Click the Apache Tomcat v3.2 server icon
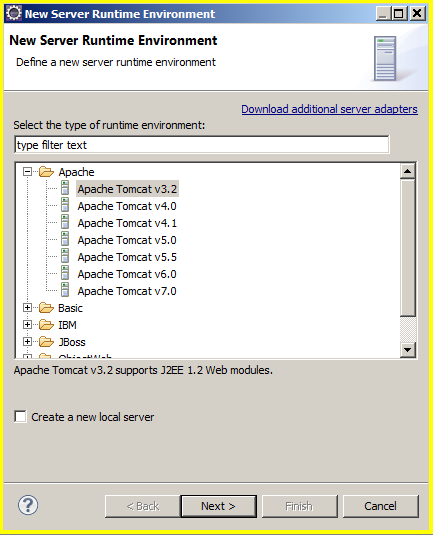The height and width of the screenshot is (535, 433). (x=64, y=188)
